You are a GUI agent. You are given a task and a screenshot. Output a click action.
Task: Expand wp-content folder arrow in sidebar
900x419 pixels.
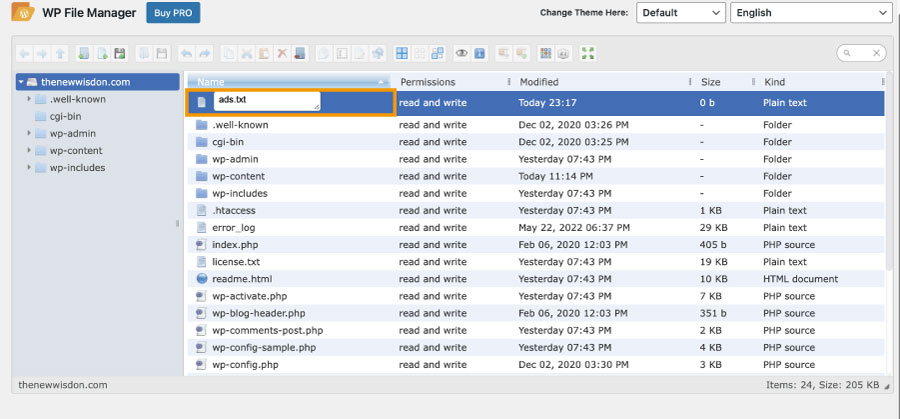click(x=29, y=151)
